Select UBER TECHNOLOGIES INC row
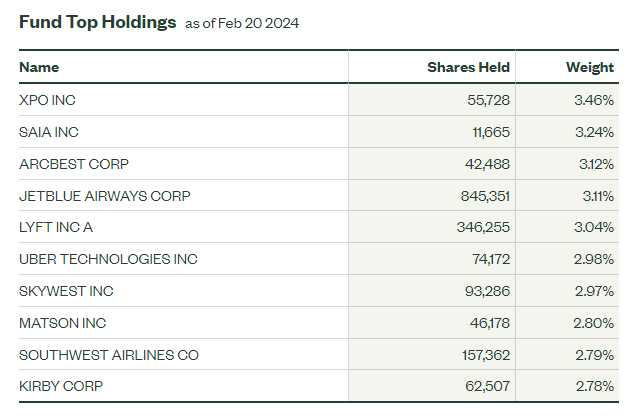 [x=108, y=259]
